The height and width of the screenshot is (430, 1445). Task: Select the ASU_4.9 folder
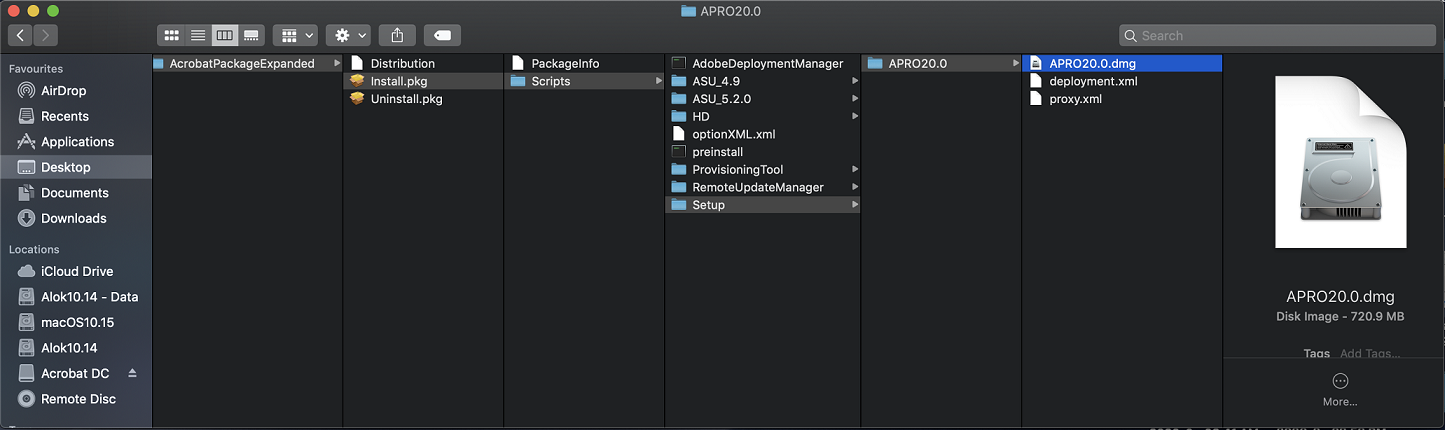click(763, 81)
